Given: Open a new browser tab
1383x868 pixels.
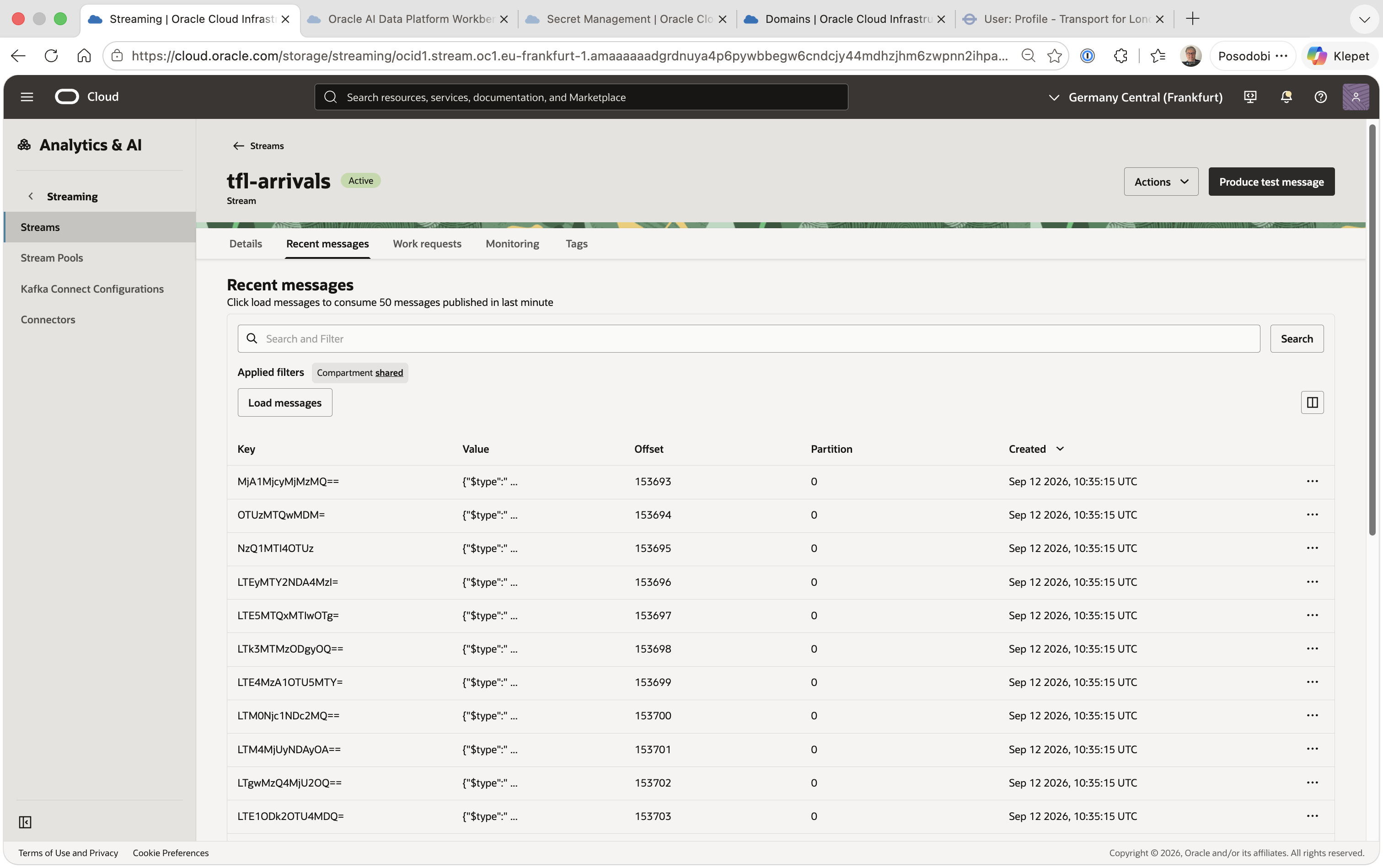Looking at the screenshot, I should (1192, 19).
